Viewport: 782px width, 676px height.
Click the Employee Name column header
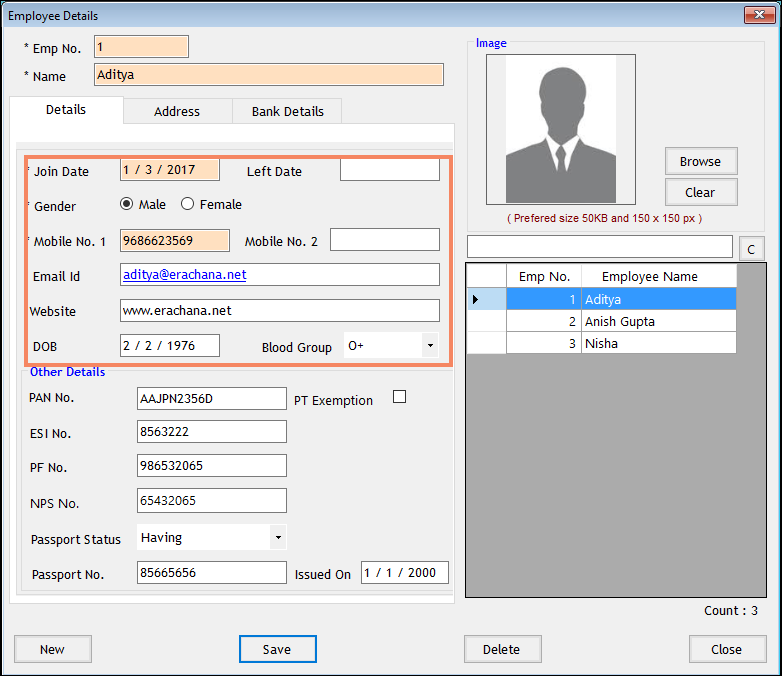[x=659, y=276]
